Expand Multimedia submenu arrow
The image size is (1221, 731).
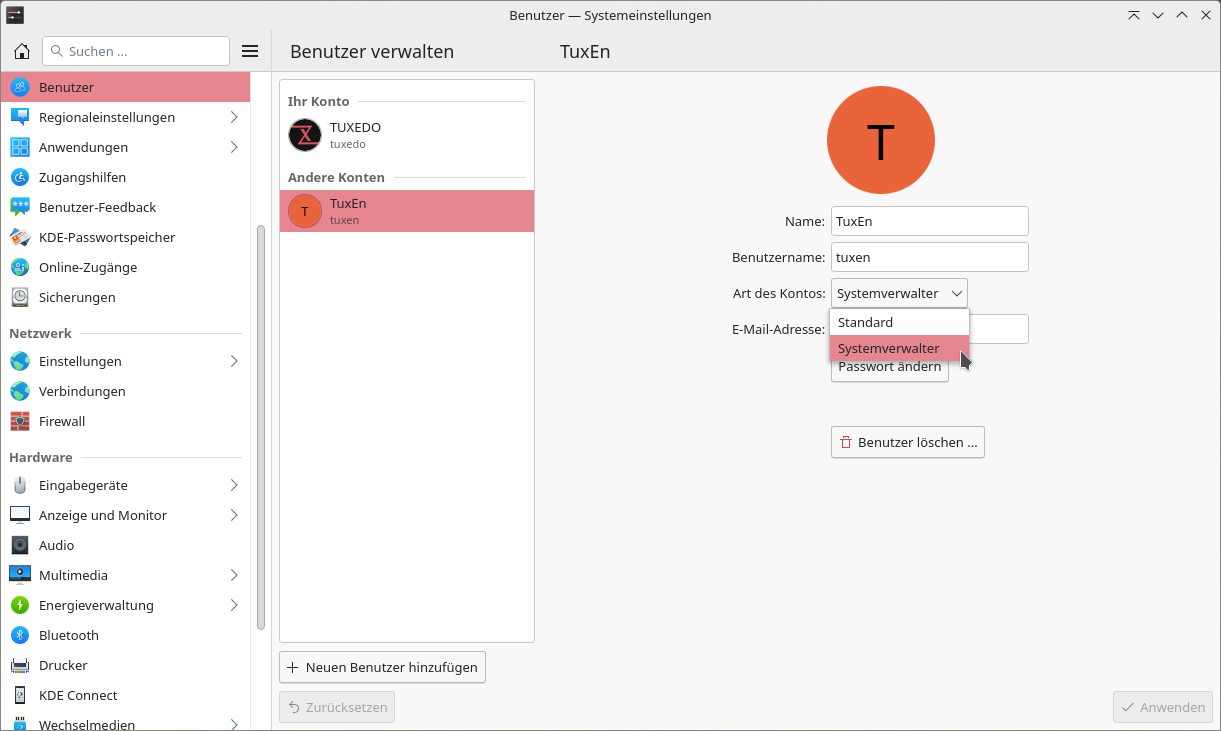pyautogui.click(x=234, y=575)
